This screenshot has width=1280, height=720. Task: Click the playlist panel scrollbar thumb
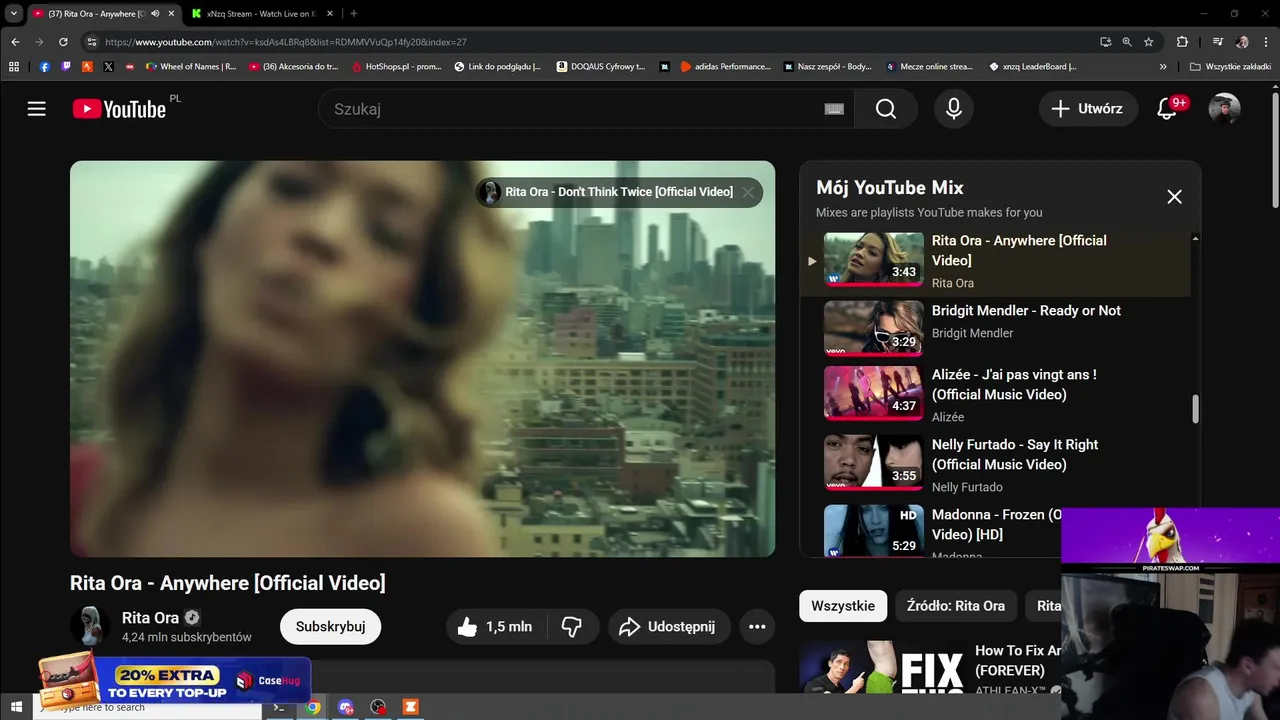tap(1195, 409)
